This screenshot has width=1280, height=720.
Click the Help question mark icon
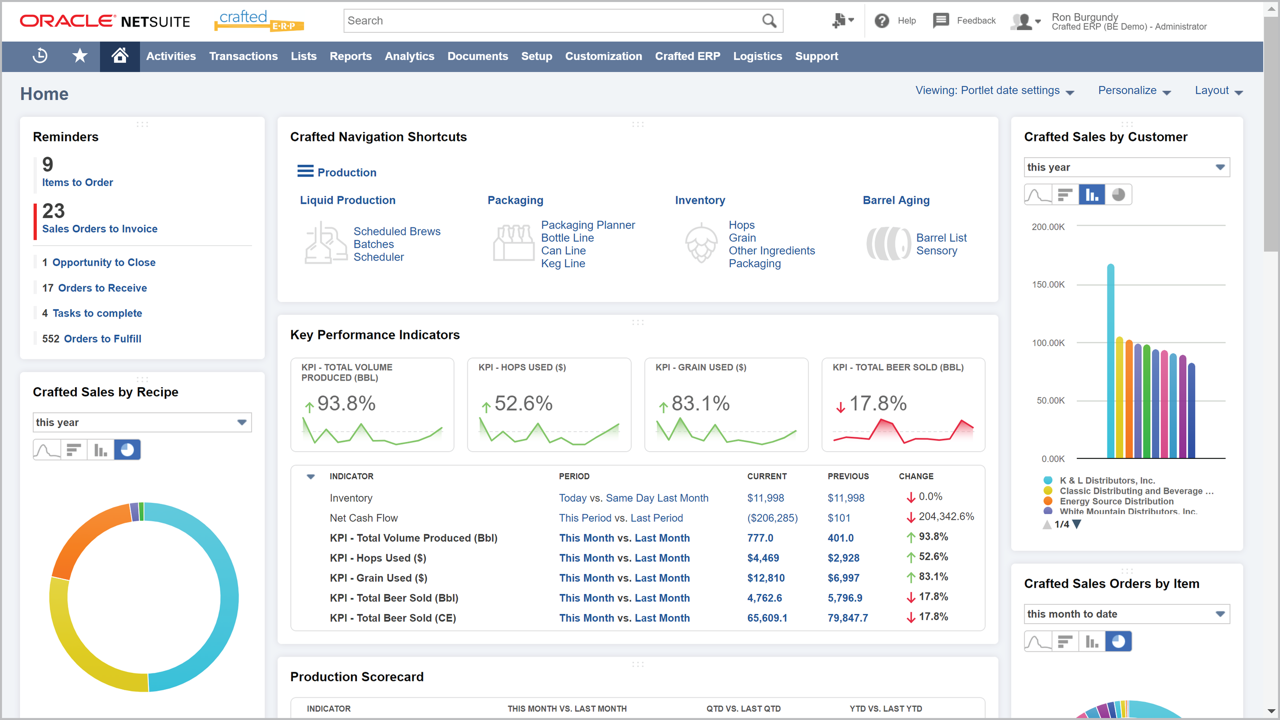[x=882, y=20]
